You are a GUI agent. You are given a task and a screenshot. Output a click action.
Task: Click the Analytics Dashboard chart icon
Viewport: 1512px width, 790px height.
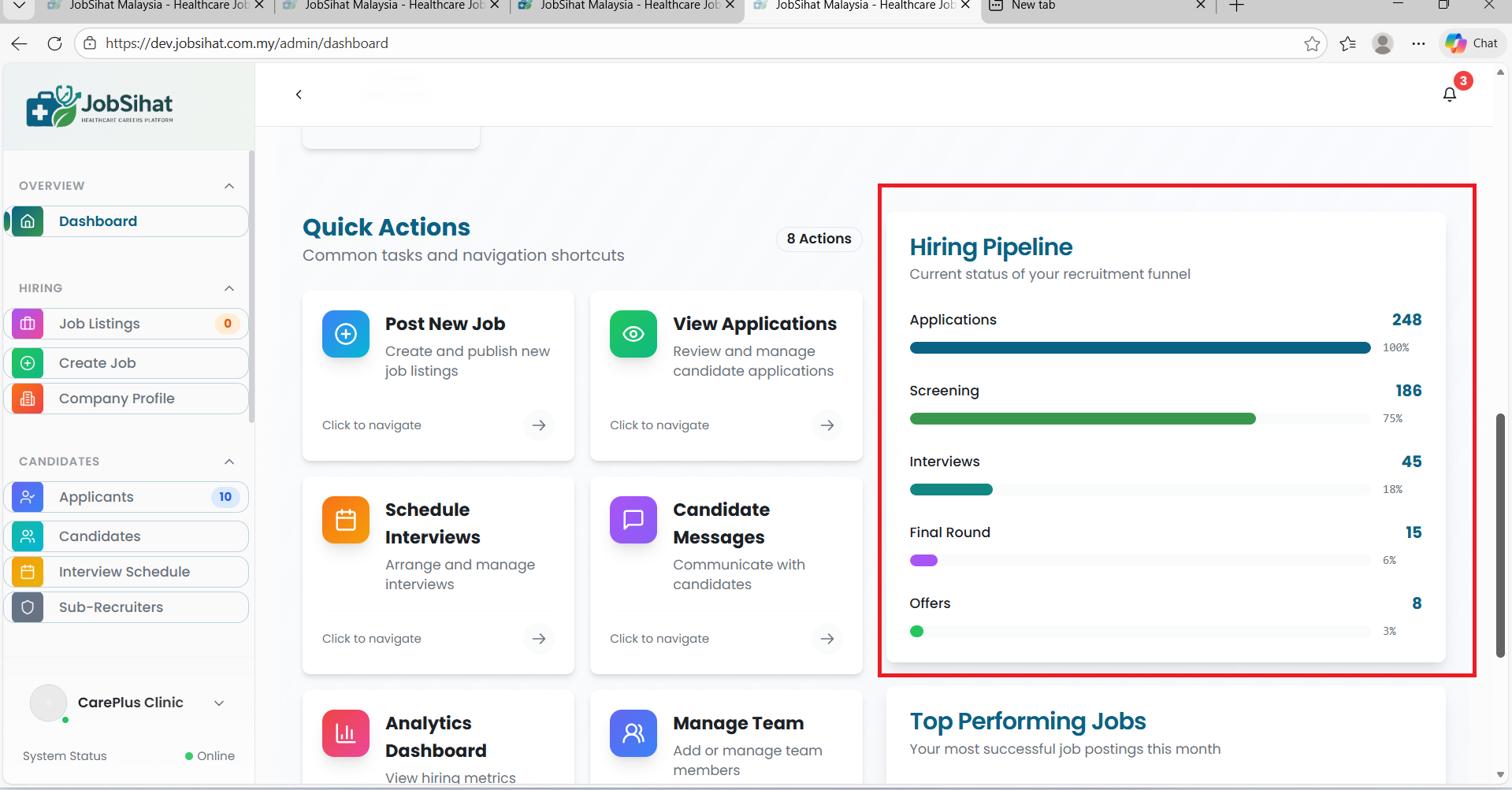[345, 733]
